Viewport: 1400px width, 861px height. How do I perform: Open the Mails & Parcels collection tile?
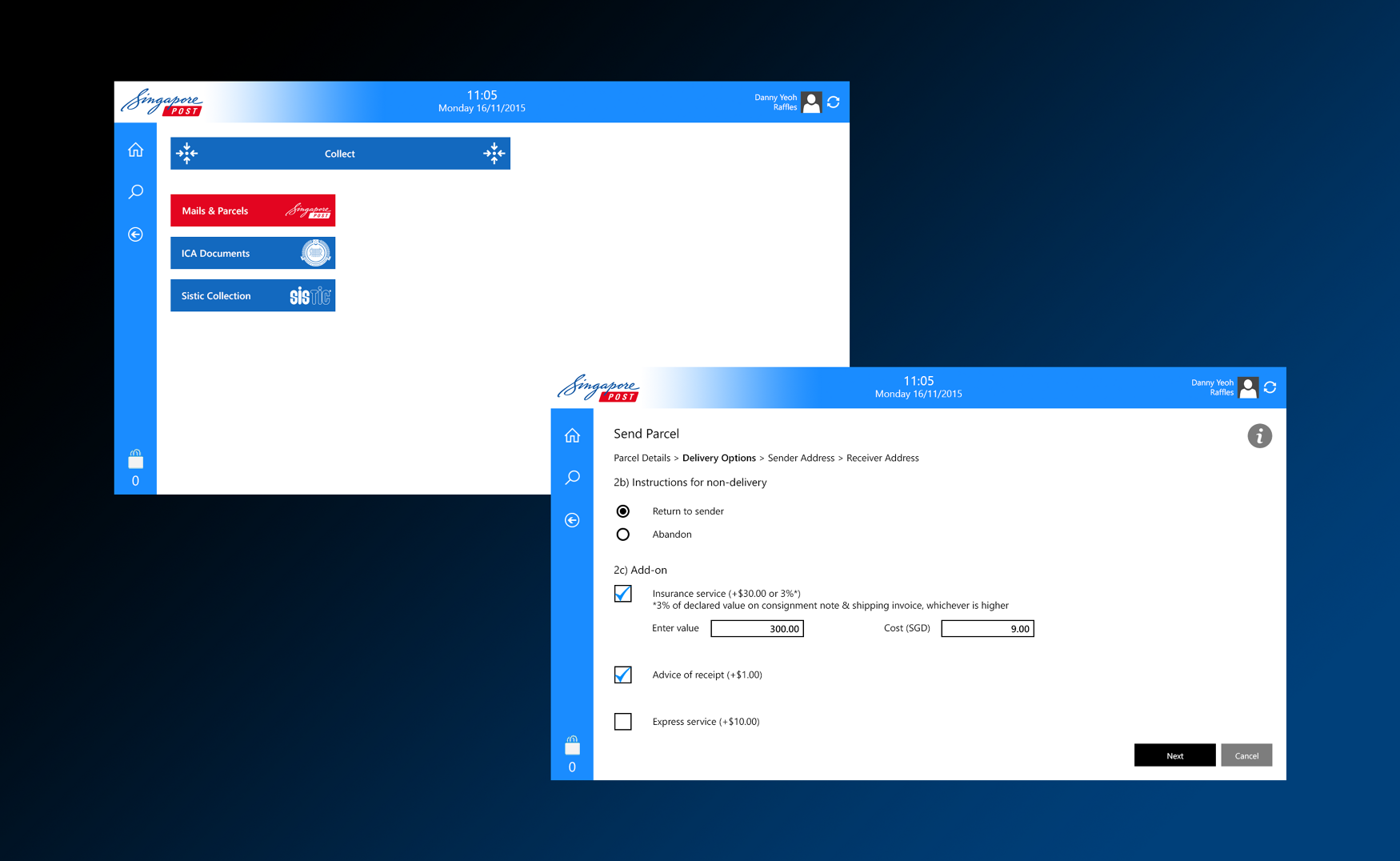(253, 210)
